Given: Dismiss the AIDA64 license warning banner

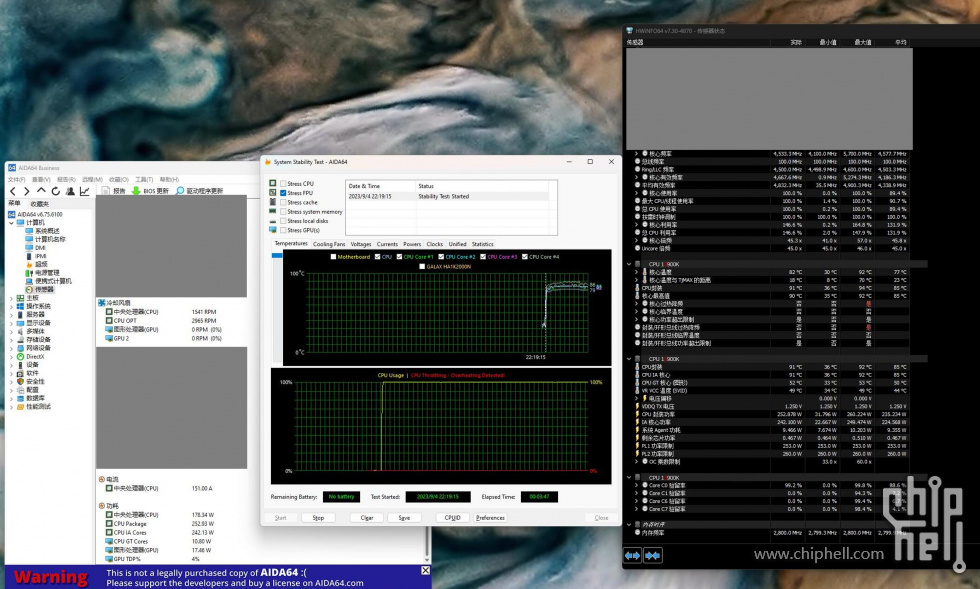Looking at the screenshot, I should 426,570.
